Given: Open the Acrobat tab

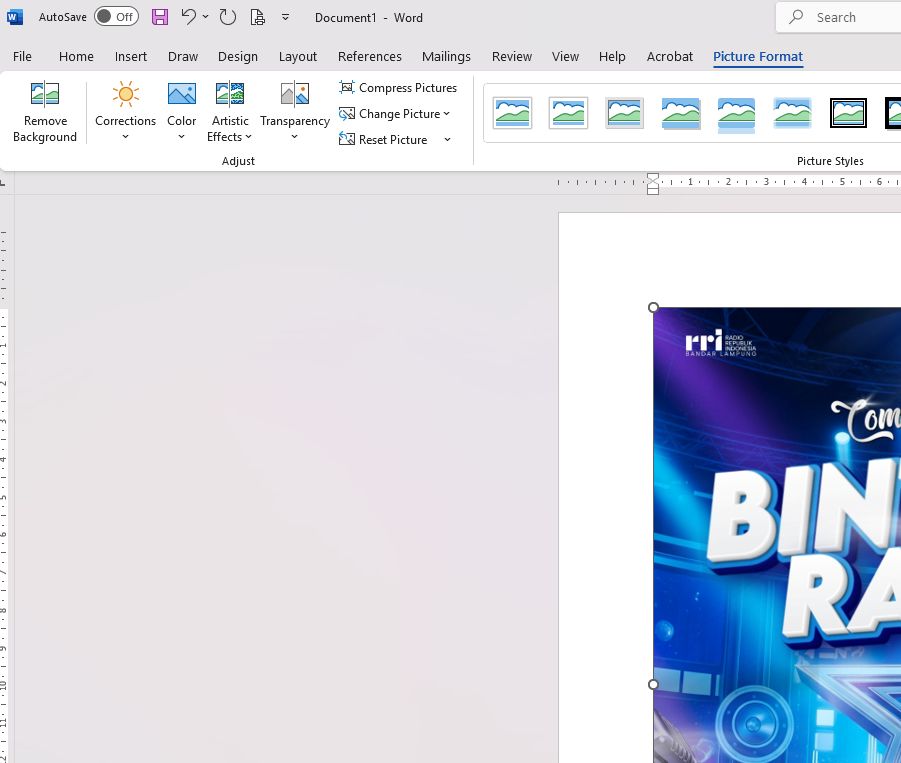Looking at the screenshot, I should click(670, 56).
